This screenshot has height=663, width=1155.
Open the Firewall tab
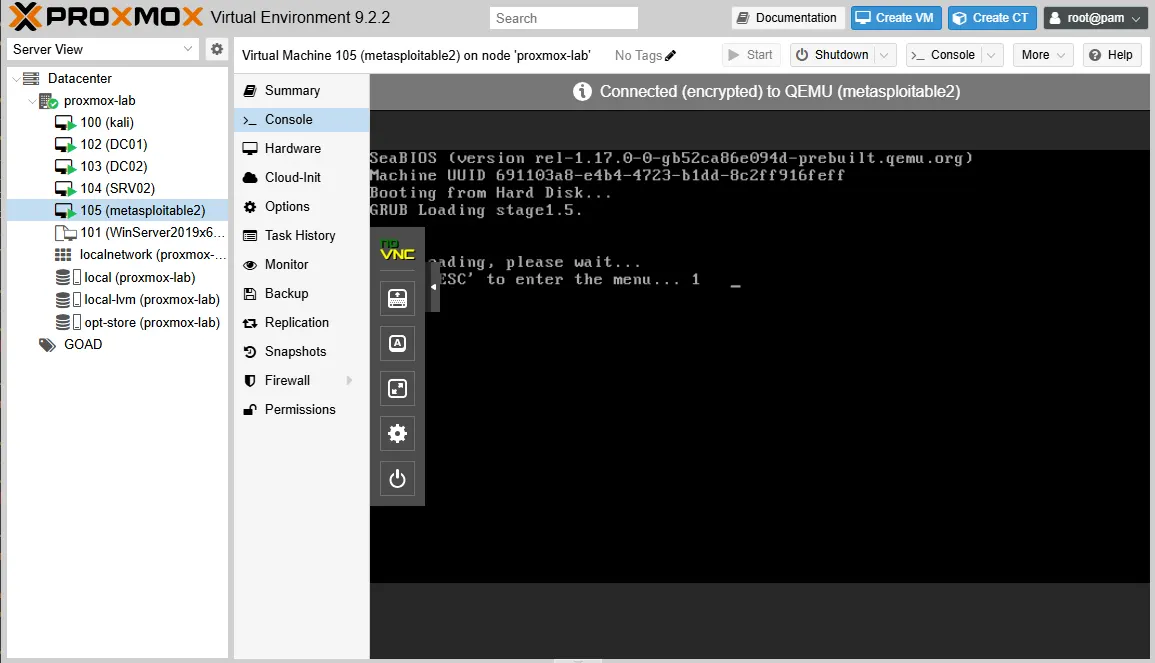302,381
